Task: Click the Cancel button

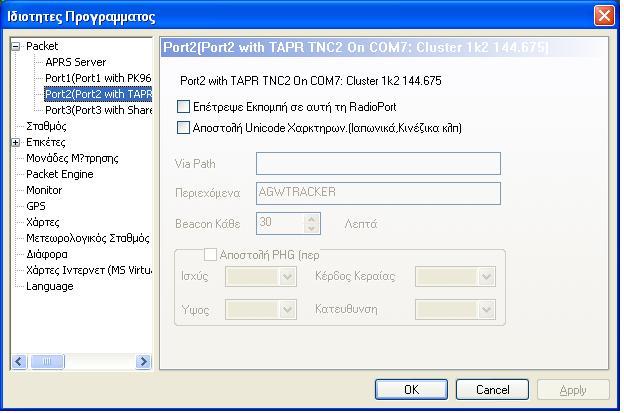Action: pyautogui.click(x=492, y=390)
